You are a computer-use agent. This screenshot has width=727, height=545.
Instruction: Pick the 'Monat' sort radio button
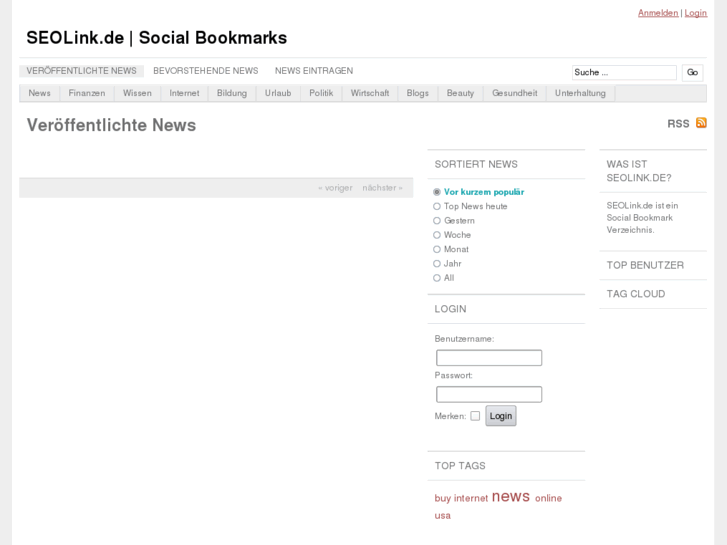pyautogui.click(x=437, y=250)
